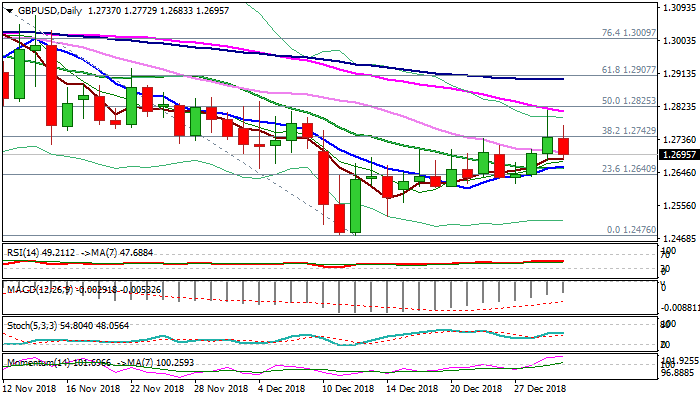Click the current price tag 1.26957

click(667, 156)
